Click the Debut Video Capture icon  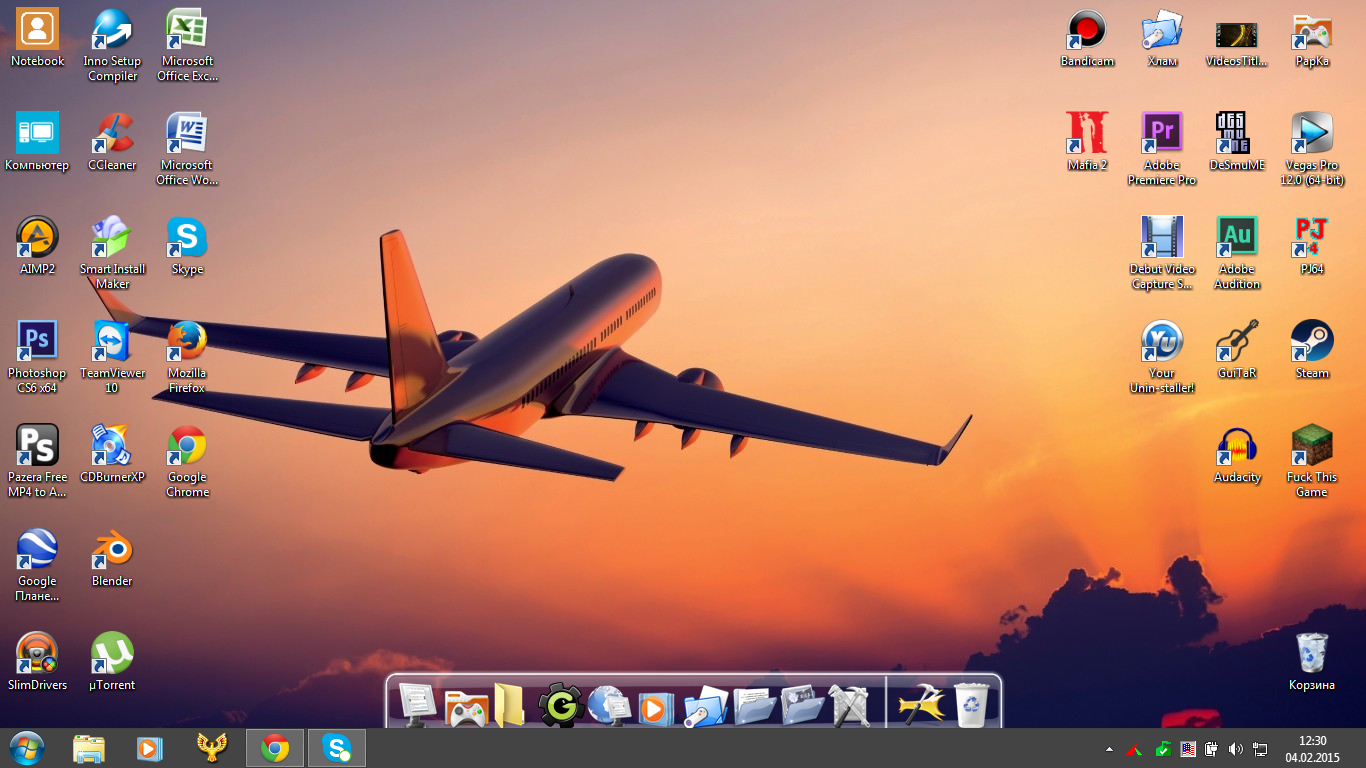pos(1162,253)
